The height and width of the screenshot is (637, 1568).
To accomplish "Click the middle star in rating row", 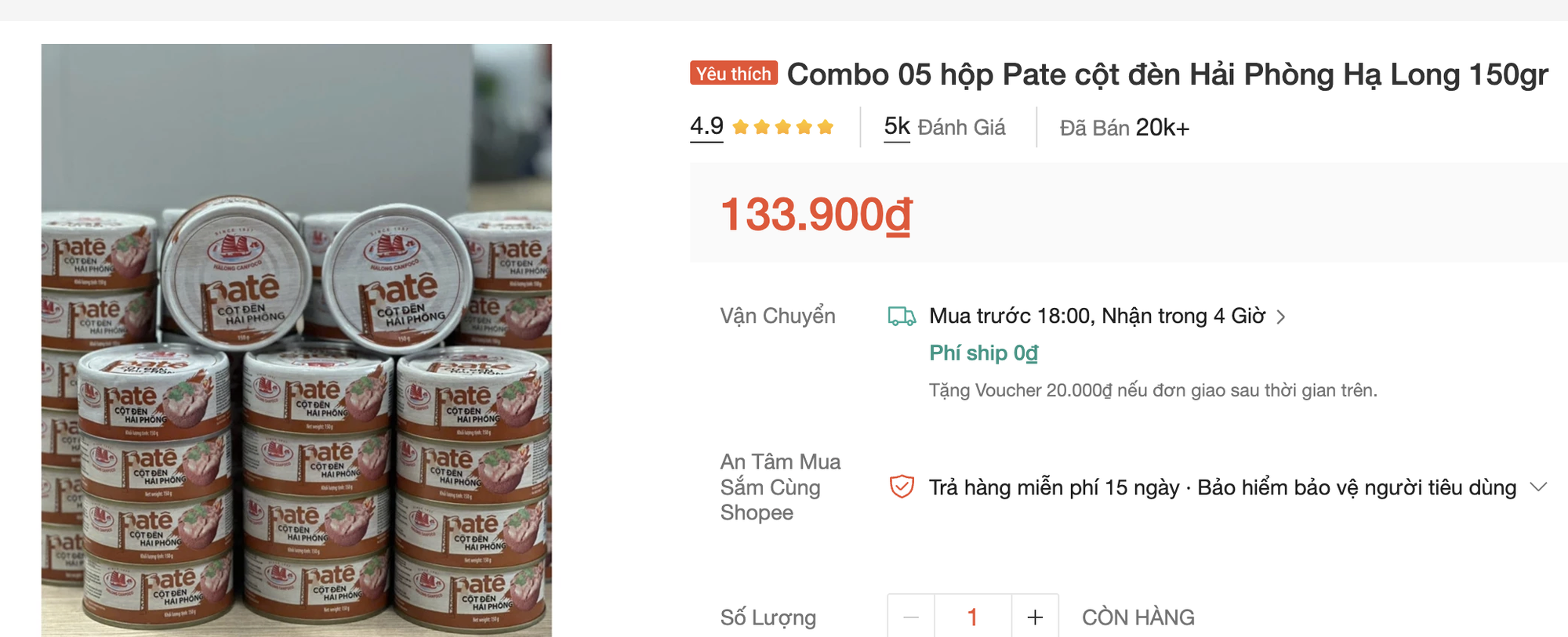I will pyautogui.click(x=782, y=126).
